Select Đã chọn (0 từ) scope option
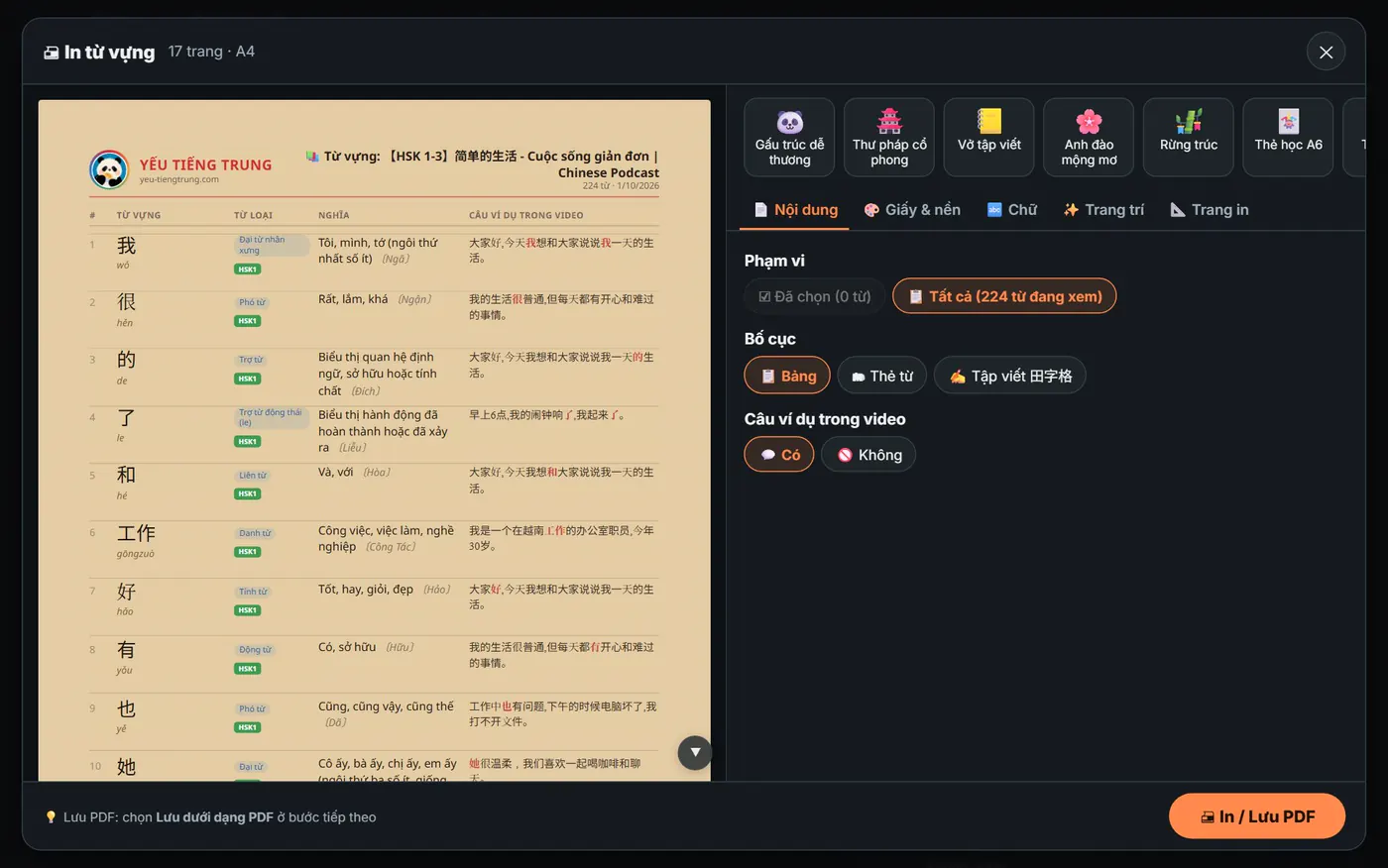 (x=814, y=296)
